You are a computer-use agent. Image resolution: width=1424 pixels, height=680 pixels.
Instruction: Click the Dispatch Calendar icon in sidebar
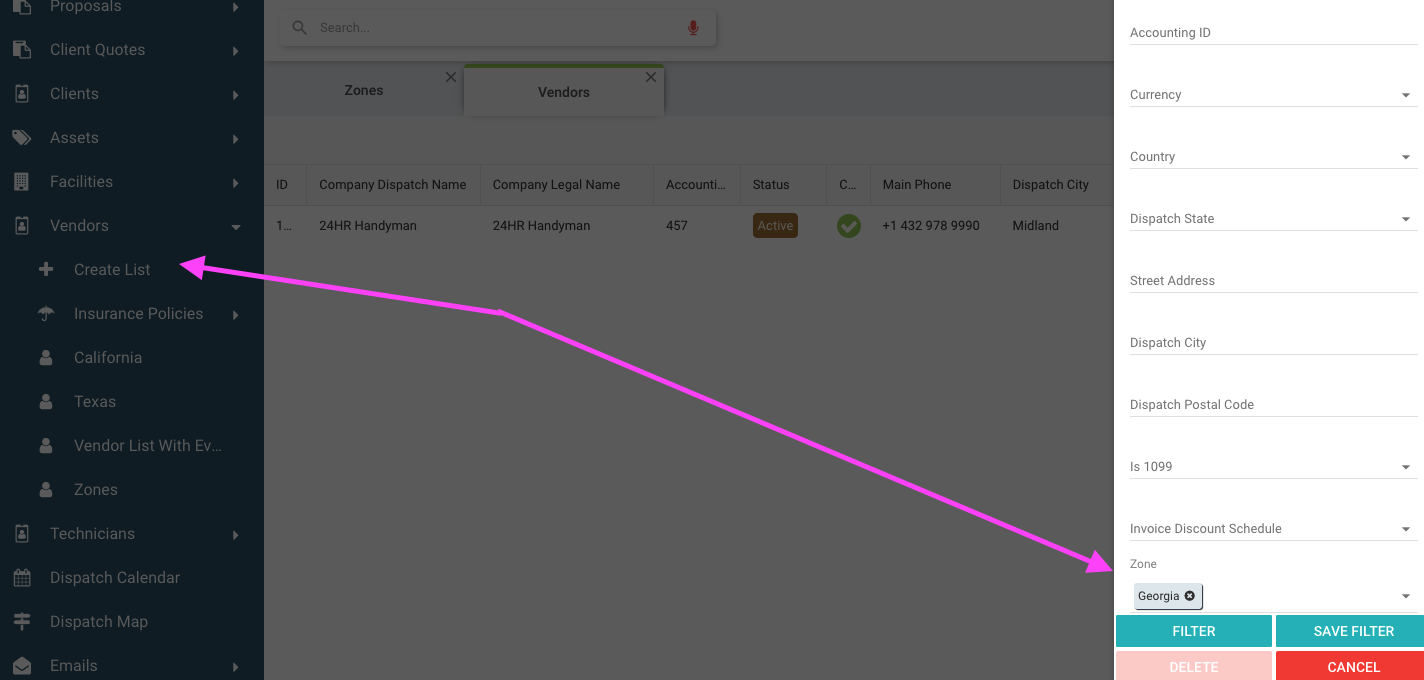pyautogui.click(x=22, y=578)
